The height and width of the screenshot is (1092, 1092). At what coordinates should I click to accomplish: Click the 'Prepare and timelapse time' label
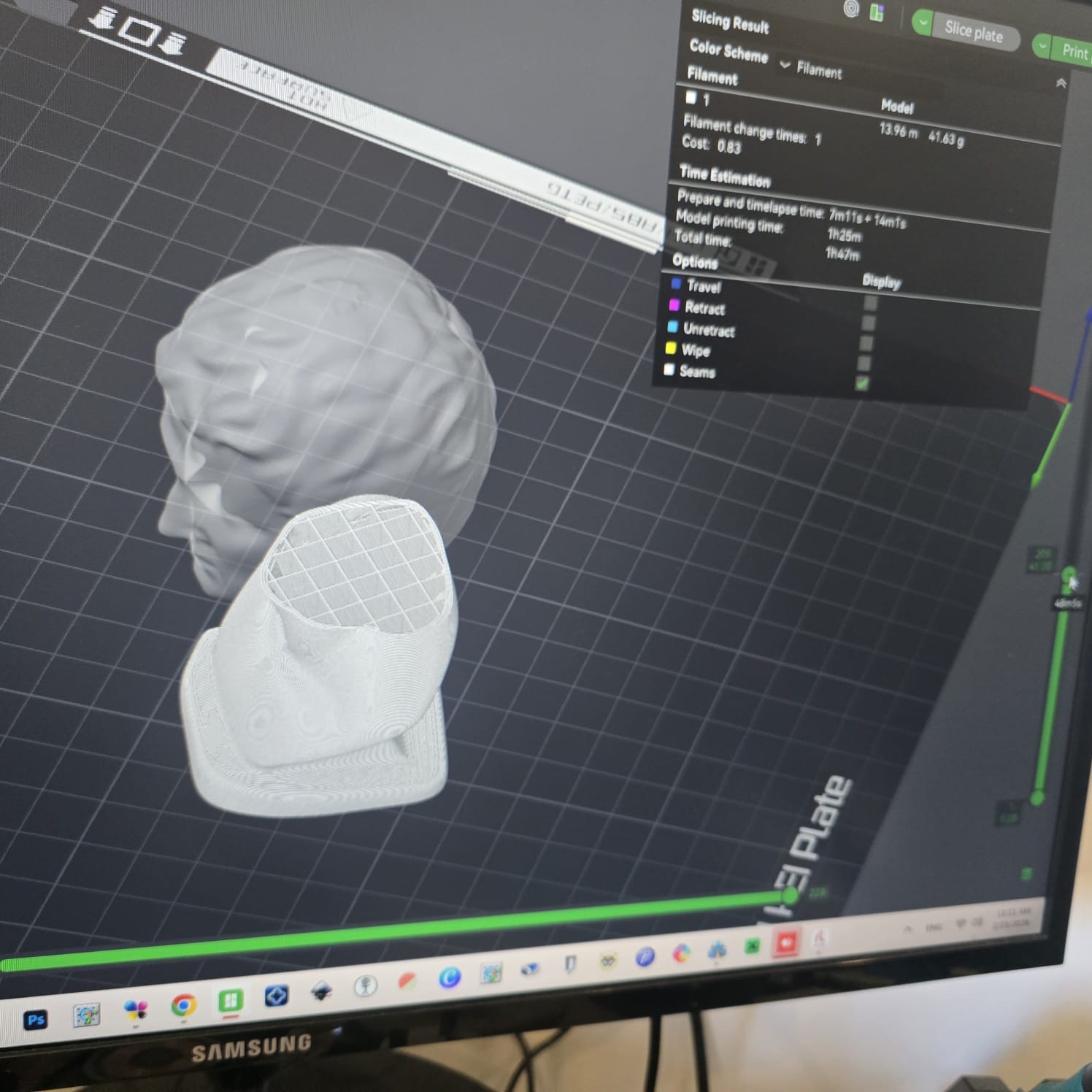(750, 204)
